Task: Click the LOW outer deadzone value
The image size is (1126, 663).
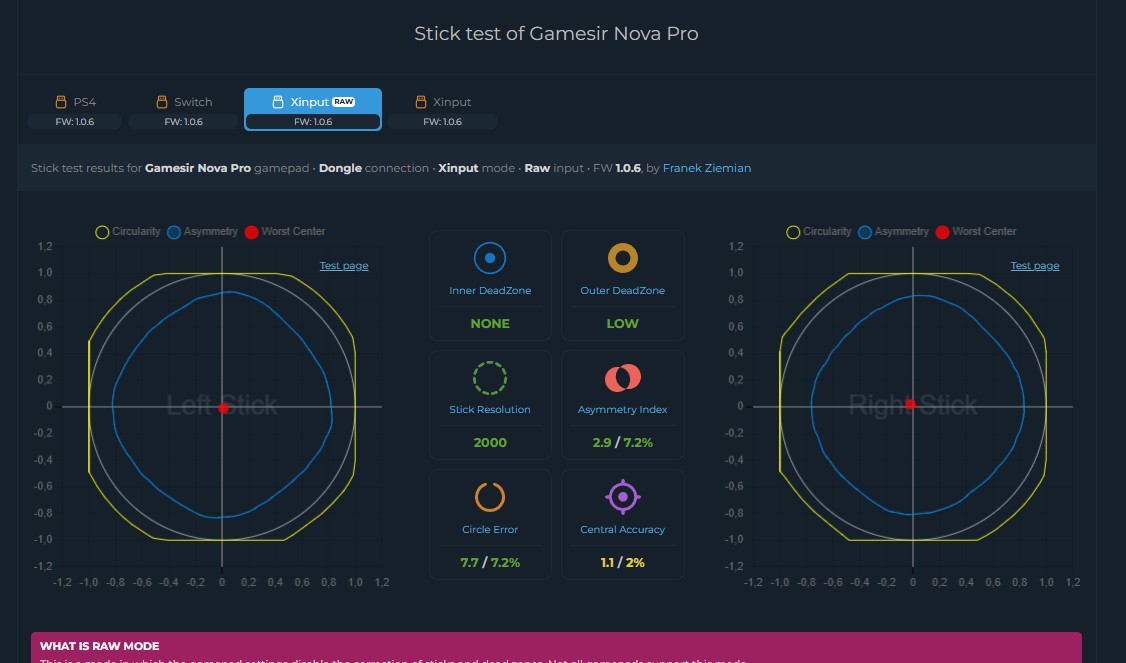Action: pos(623,324)
